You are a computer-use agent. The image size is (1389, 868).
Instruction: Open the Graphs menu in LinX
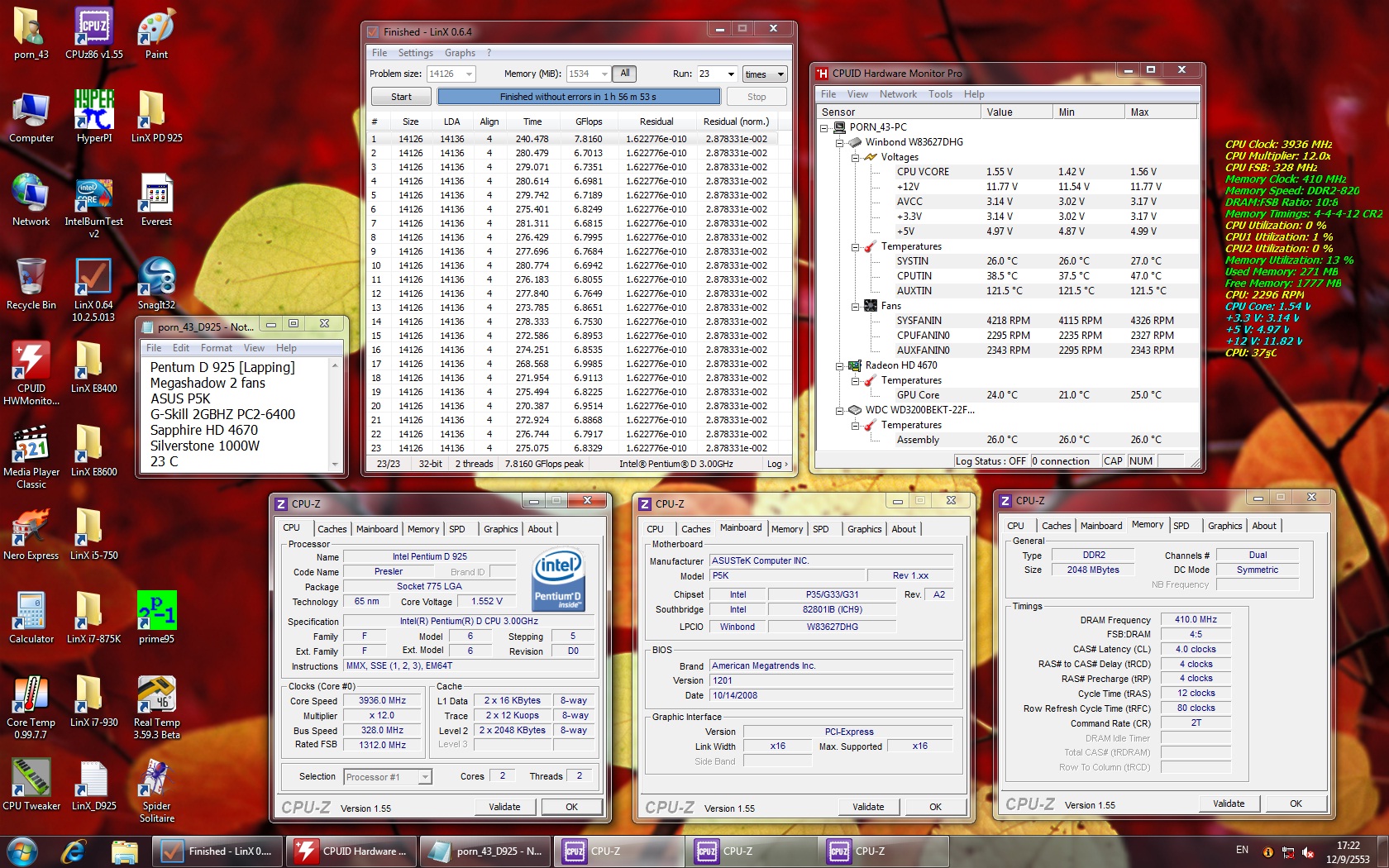click(460, 53)
